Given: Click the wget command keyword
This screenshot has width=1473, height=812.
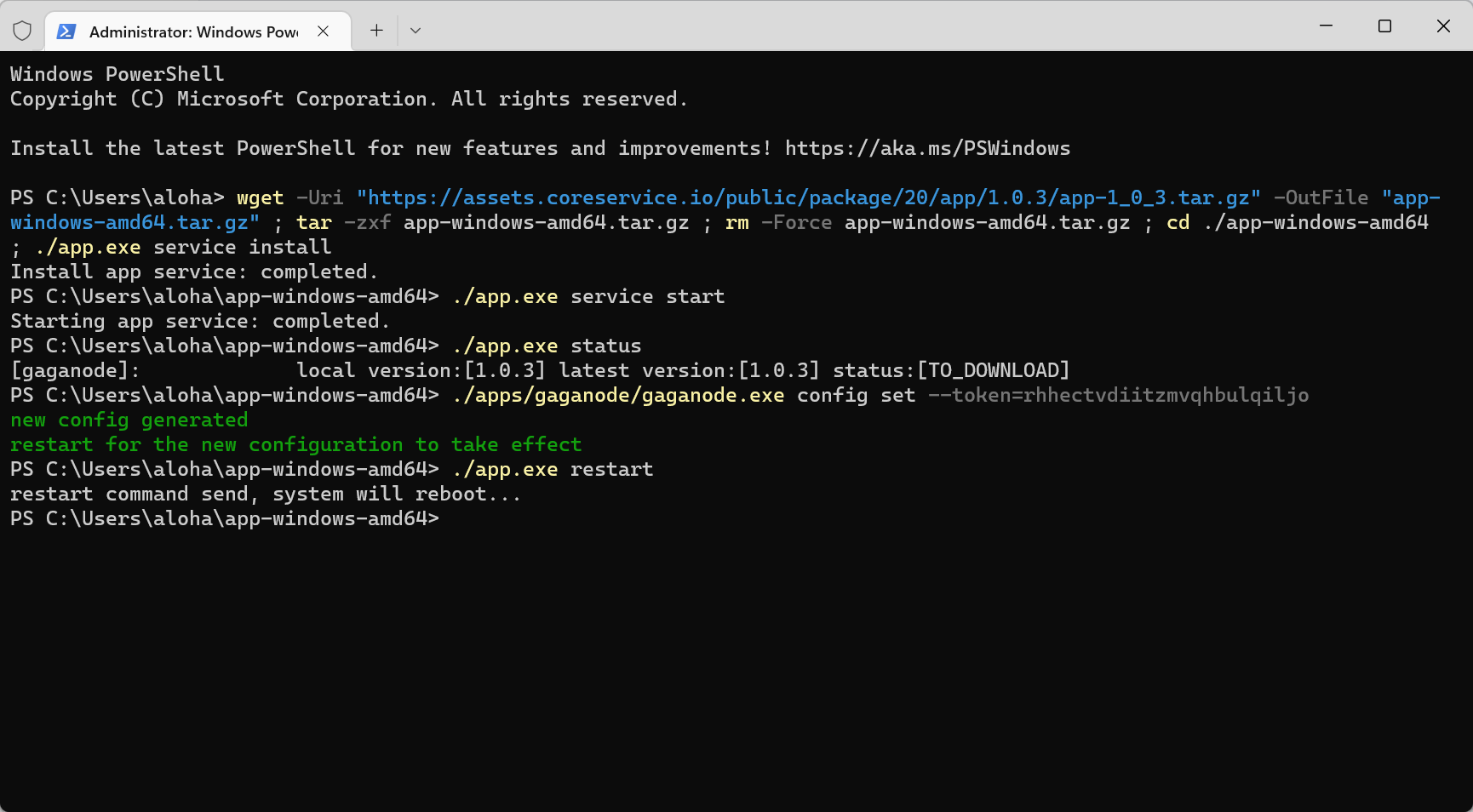Looking at the screenshot, I should [260, 198].
